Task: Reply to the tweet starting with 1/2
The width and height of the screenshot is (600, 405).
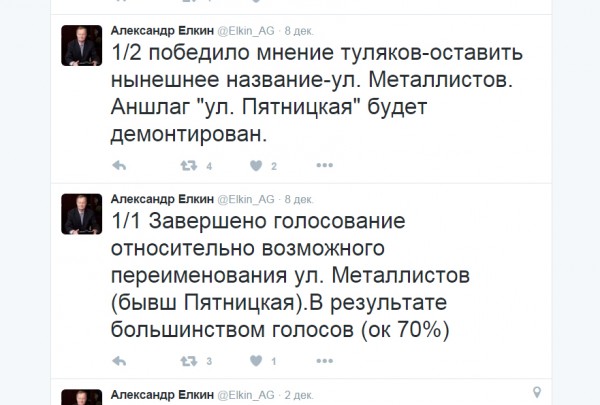Action: 119,165
